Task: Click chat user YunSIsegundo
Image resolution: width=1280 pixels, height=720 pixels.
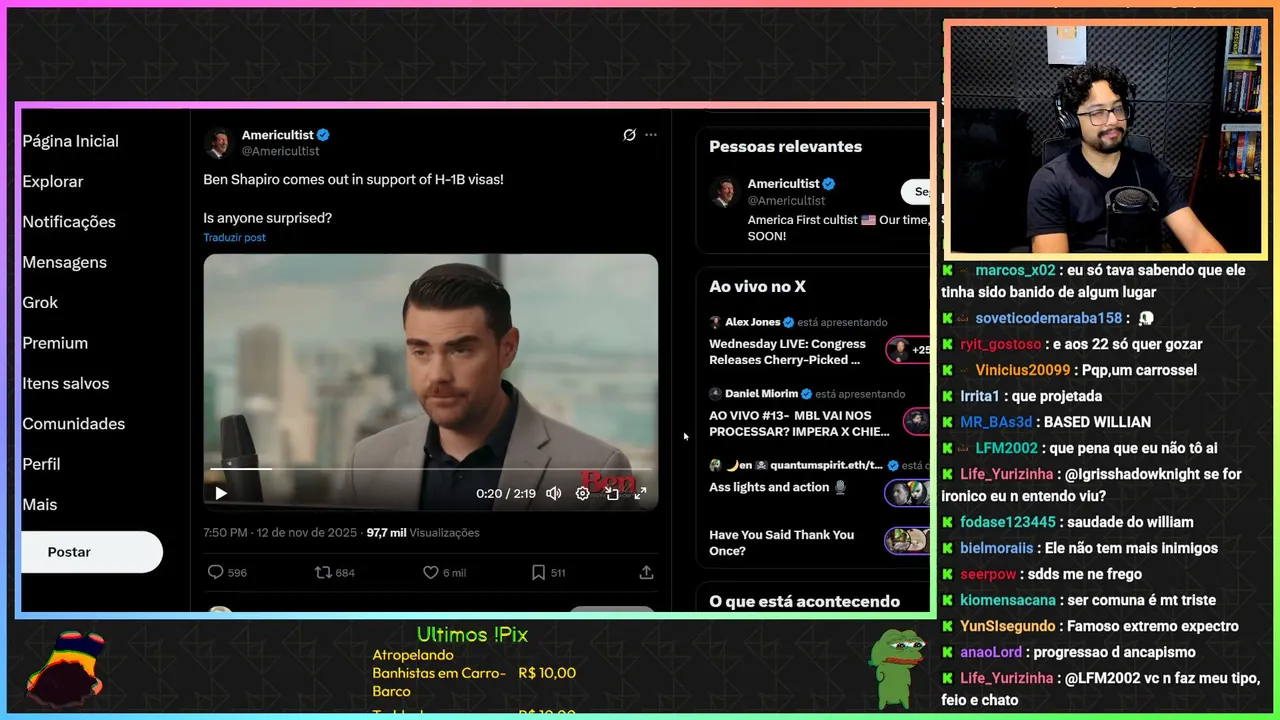Action: (x=1008, y=626)
